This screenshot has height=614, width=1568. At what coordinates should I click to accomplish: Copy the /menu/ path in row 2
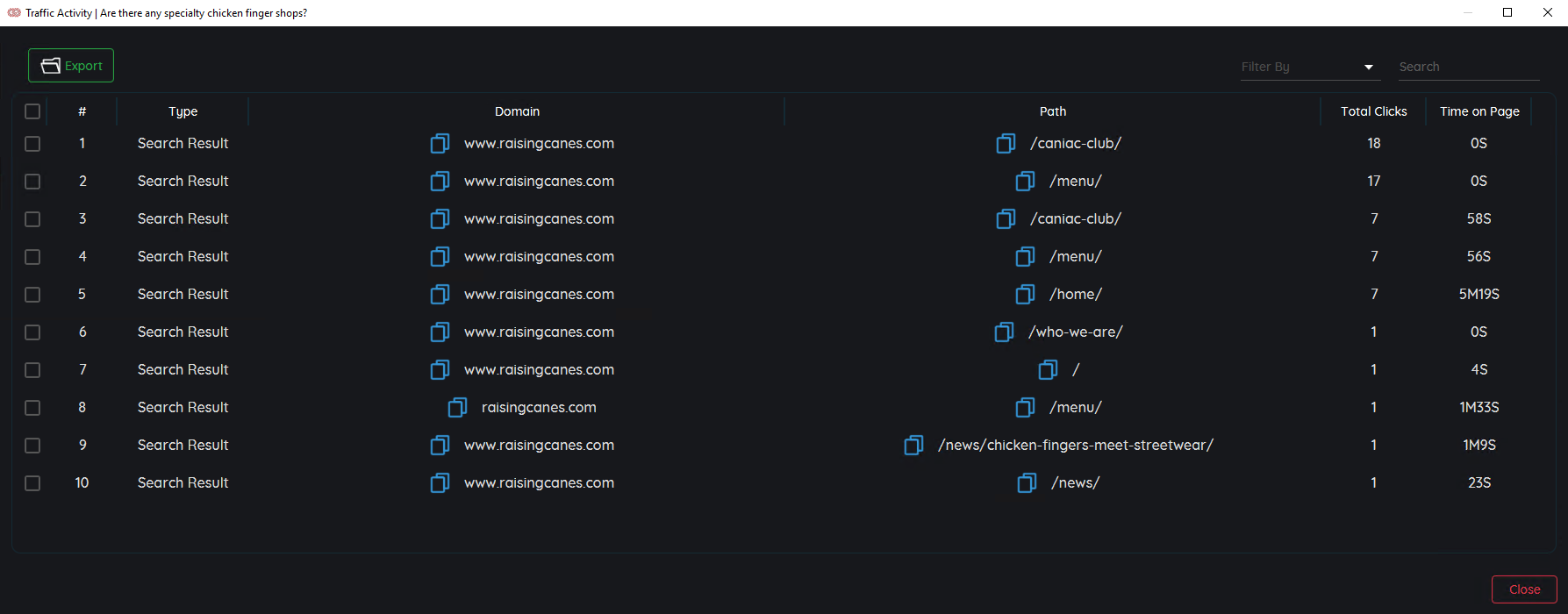[x=1025, y=181]
